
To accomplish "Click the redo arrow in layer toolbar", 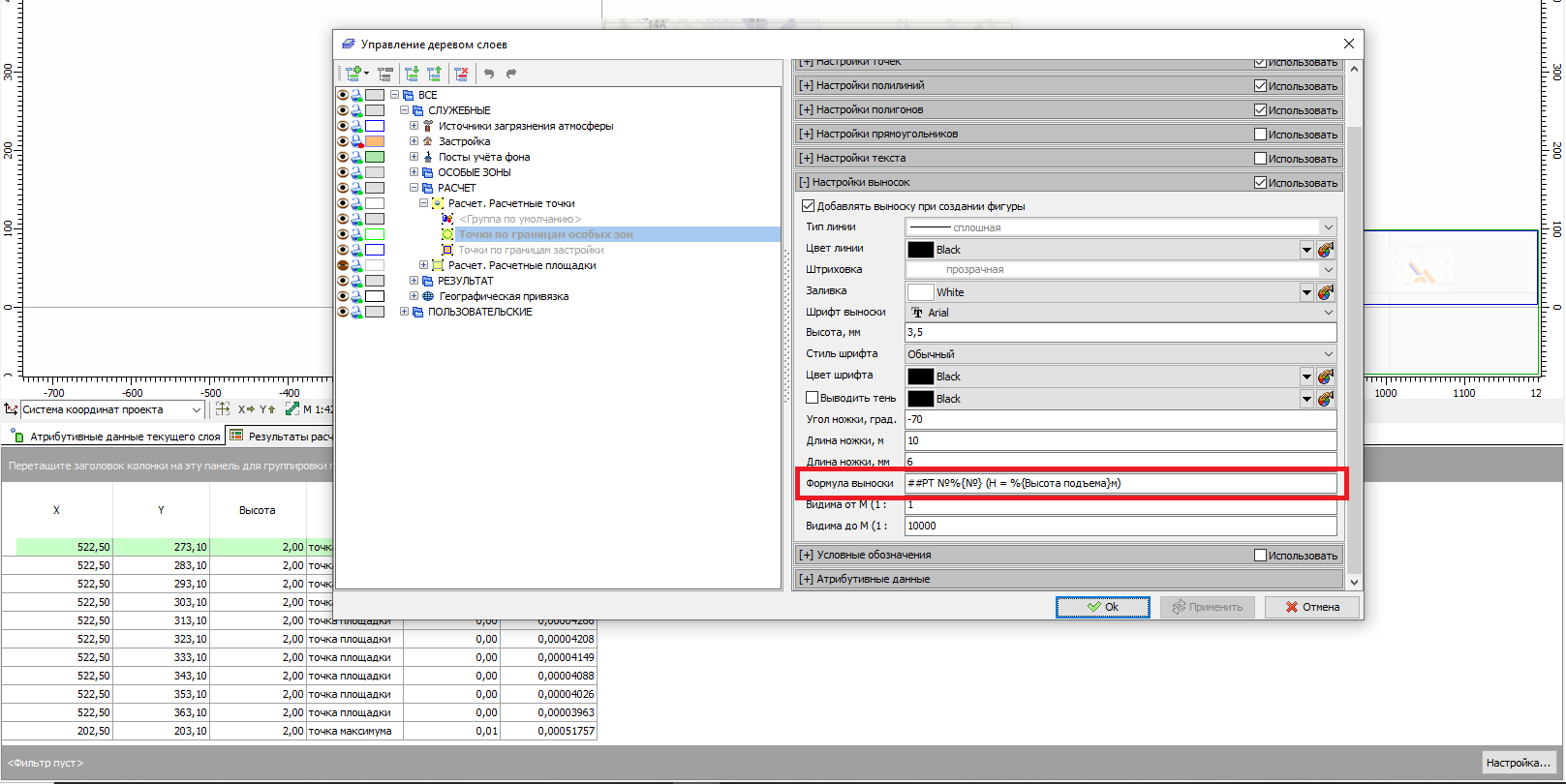I will [x=511, y=74].
